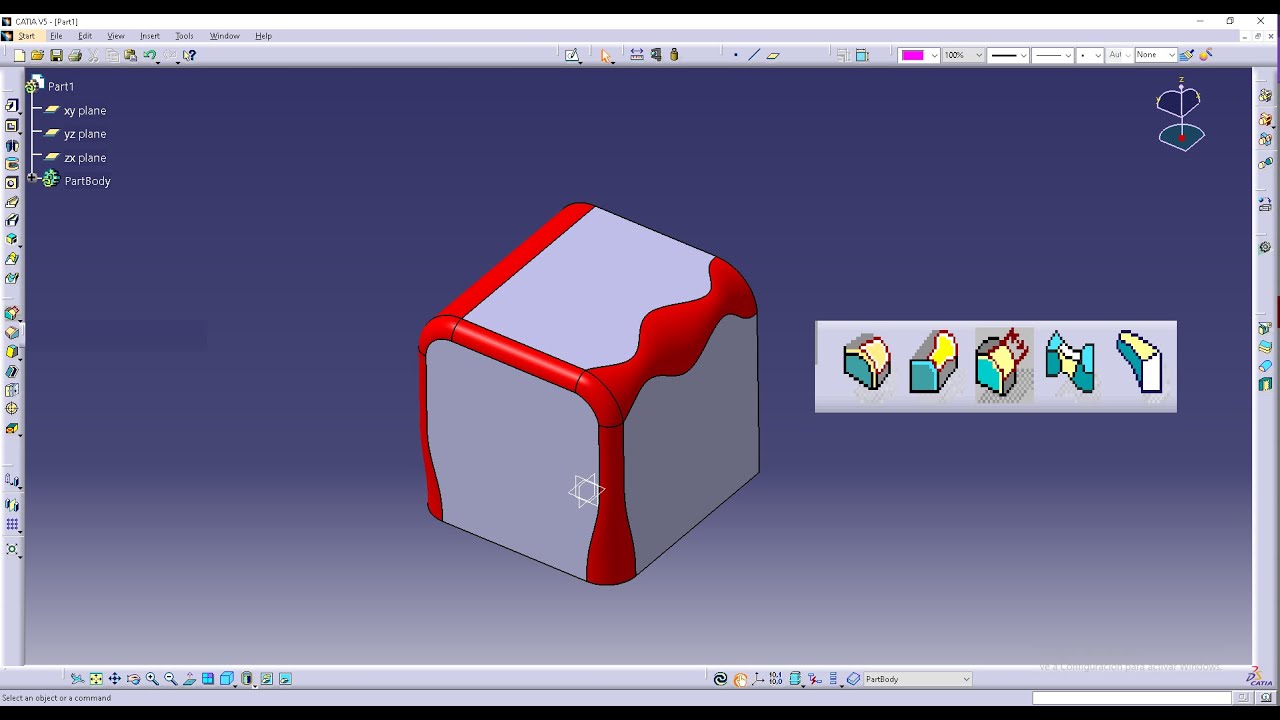Open the Start menu

click(x=26, y=36)
